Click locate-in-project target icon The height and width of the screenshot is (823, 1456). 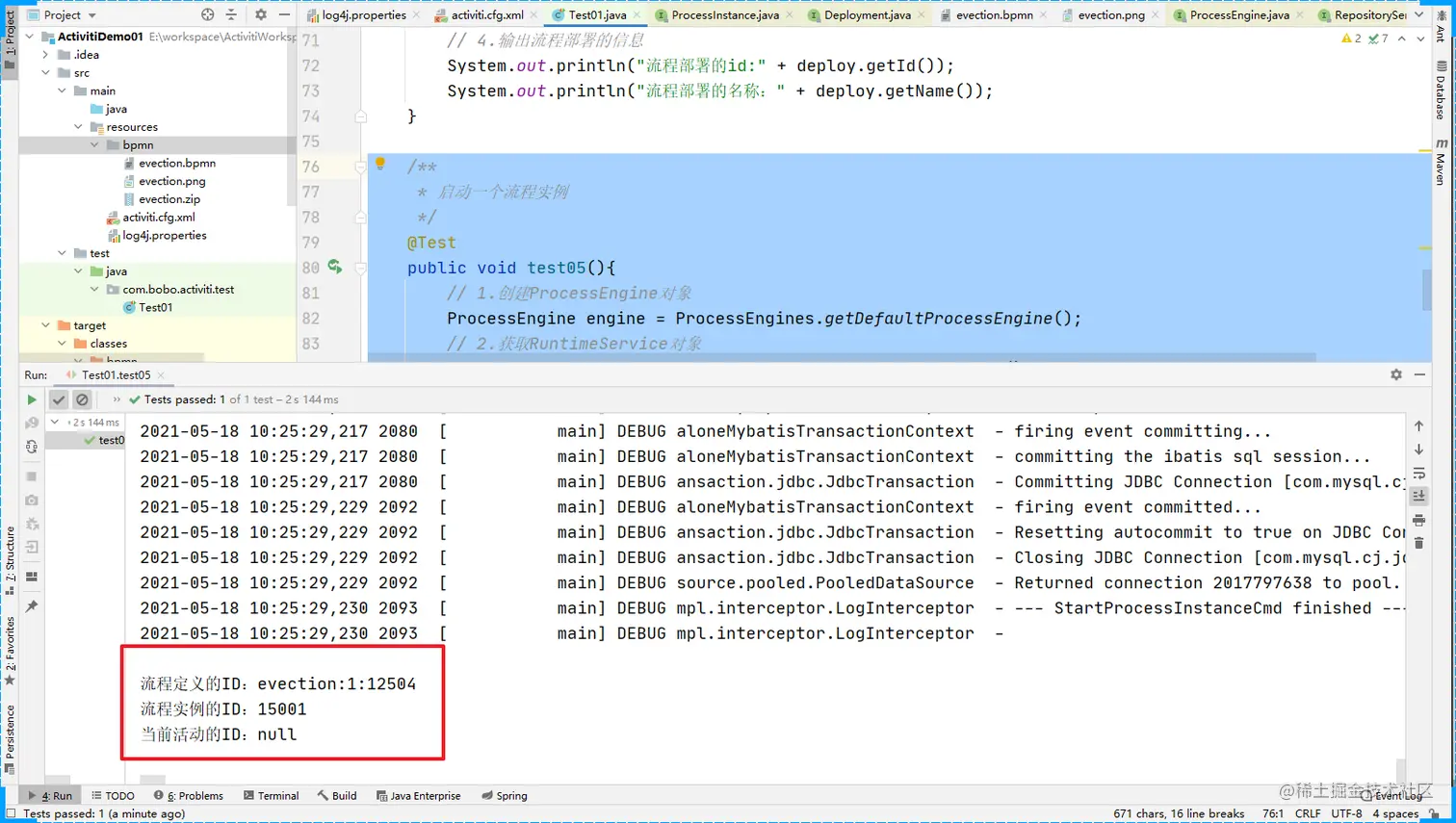click(x=208, y=14)
